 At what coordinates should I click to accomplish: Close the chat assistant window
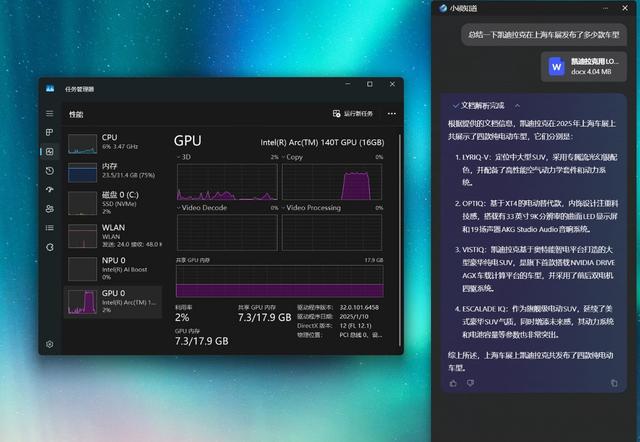tap(625, 8)
